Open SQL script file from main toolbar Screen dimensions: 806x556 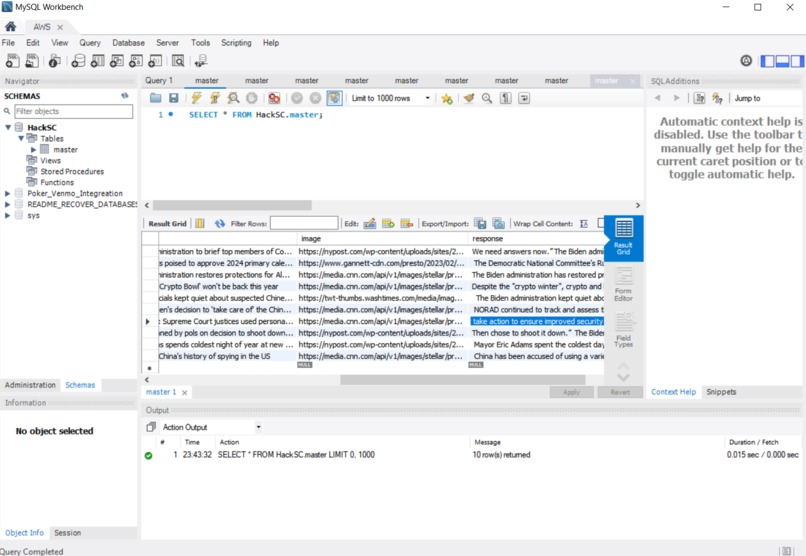32,61
